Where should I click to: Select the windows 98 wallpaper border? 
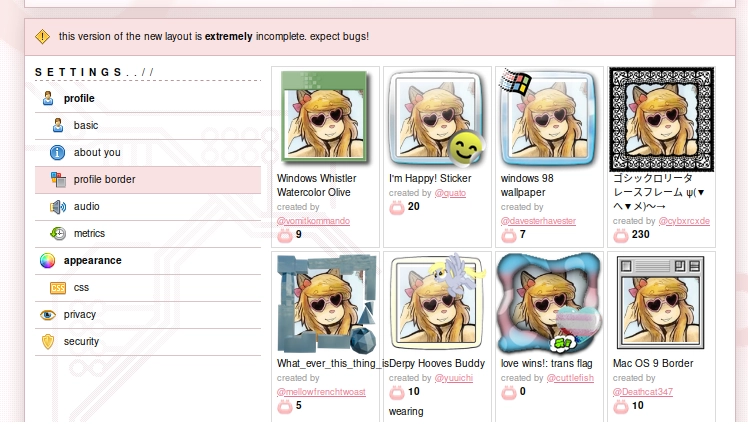549,118
